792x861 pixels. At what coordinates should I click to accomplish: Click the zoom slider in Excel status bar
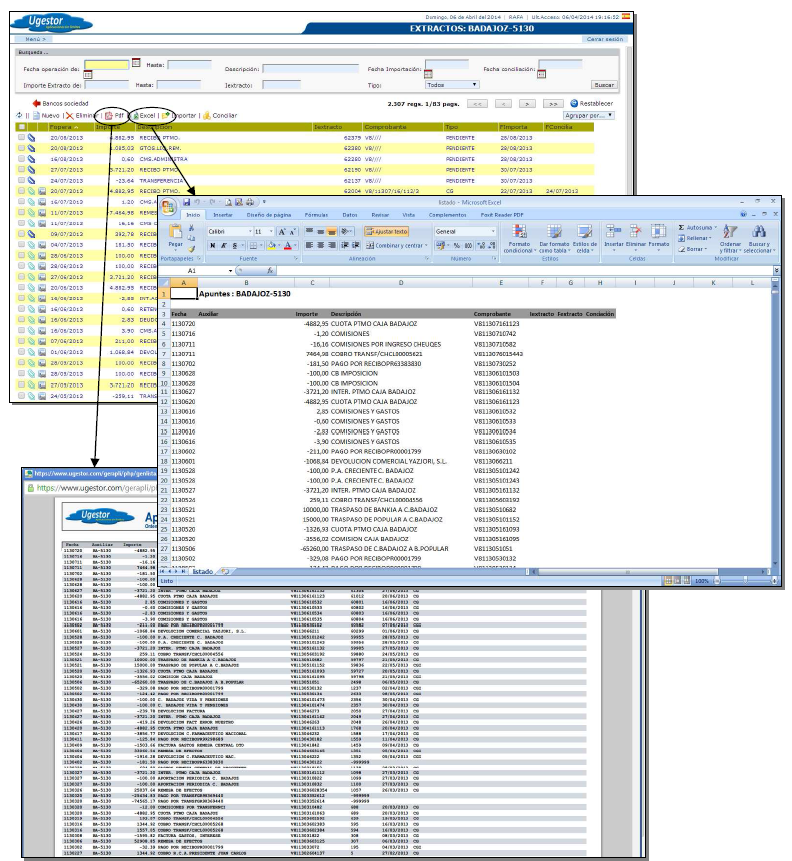[x=745, y=580]
